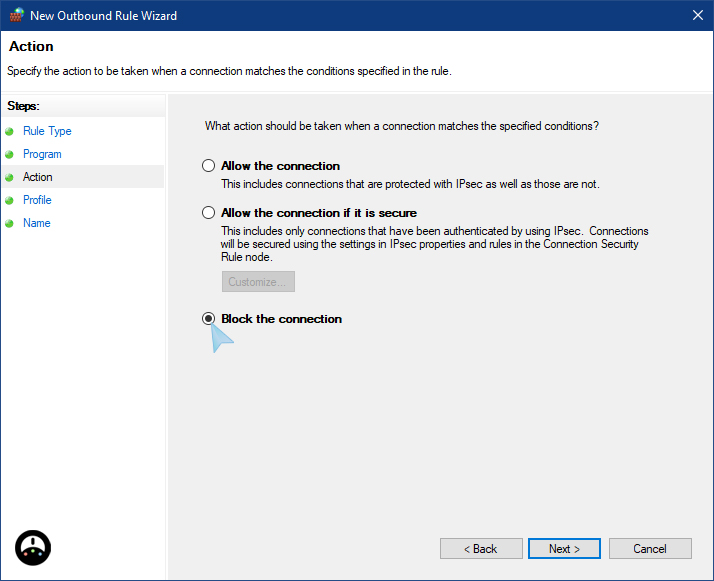
Task: Select the Action step in sidebar
Action: point(38,177)
